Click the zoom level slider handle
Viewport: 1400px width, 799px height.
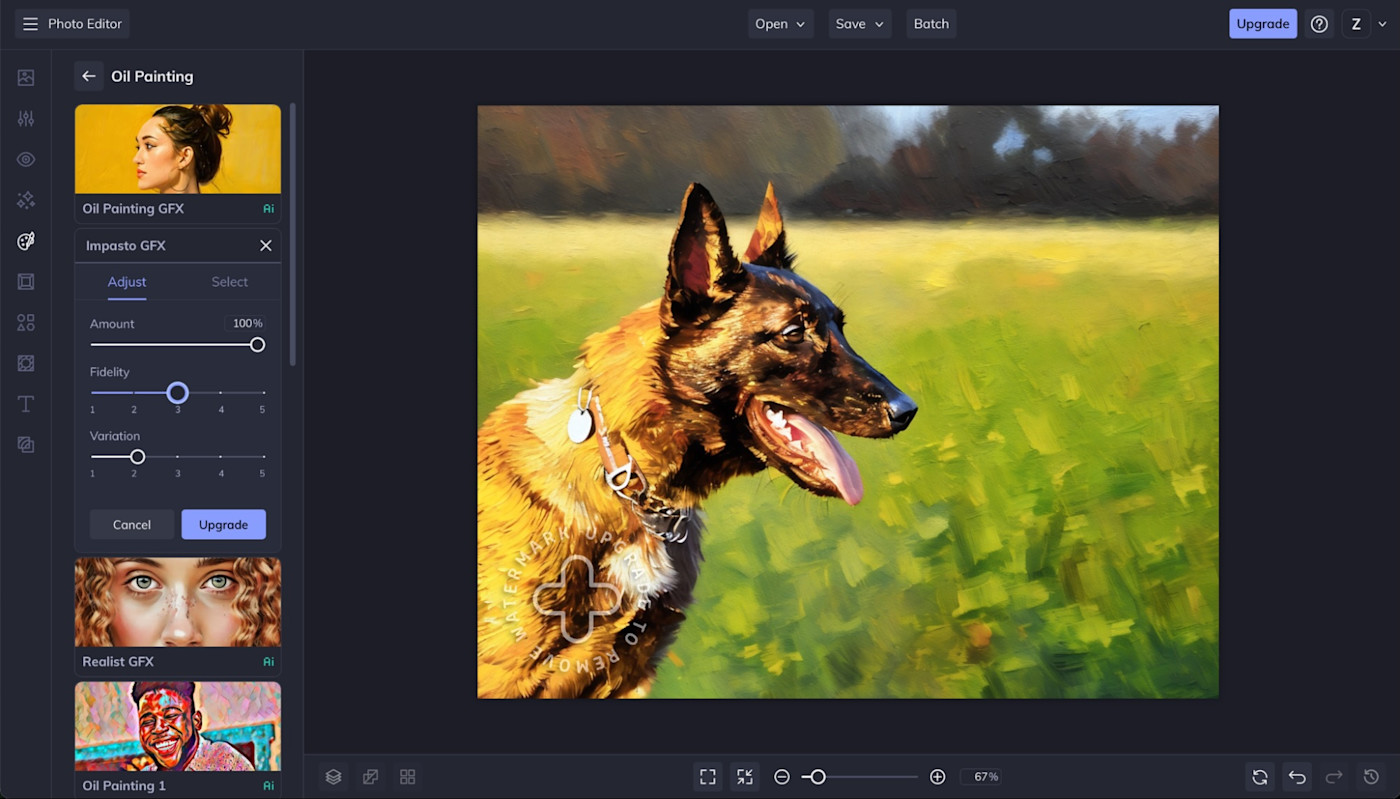[818, 777]
